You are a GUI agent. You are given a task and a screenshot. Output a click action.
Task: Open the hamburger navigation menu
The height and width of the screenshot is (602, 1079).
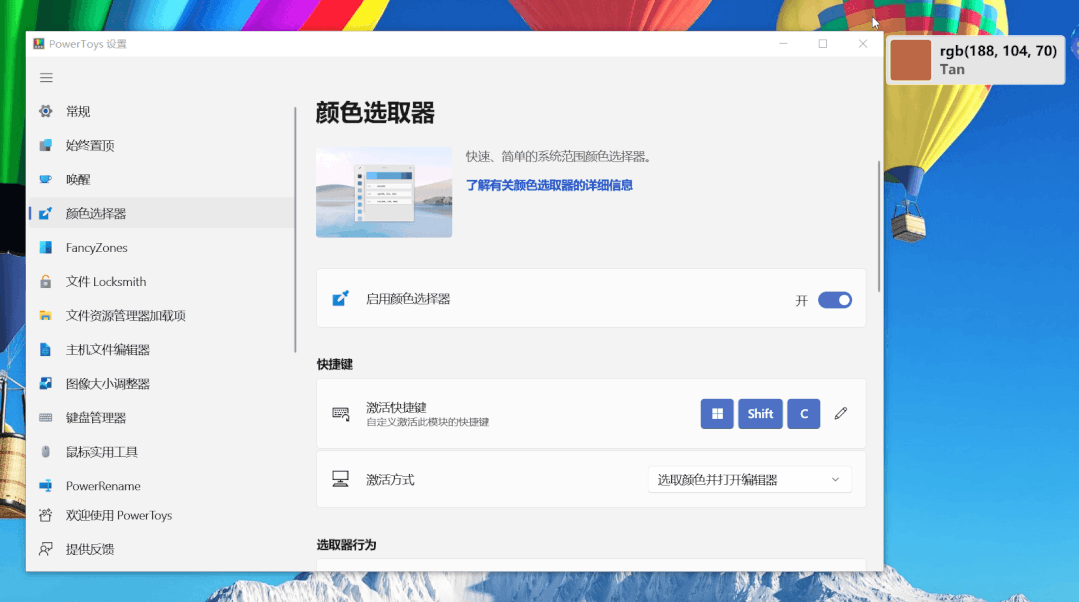46,78
